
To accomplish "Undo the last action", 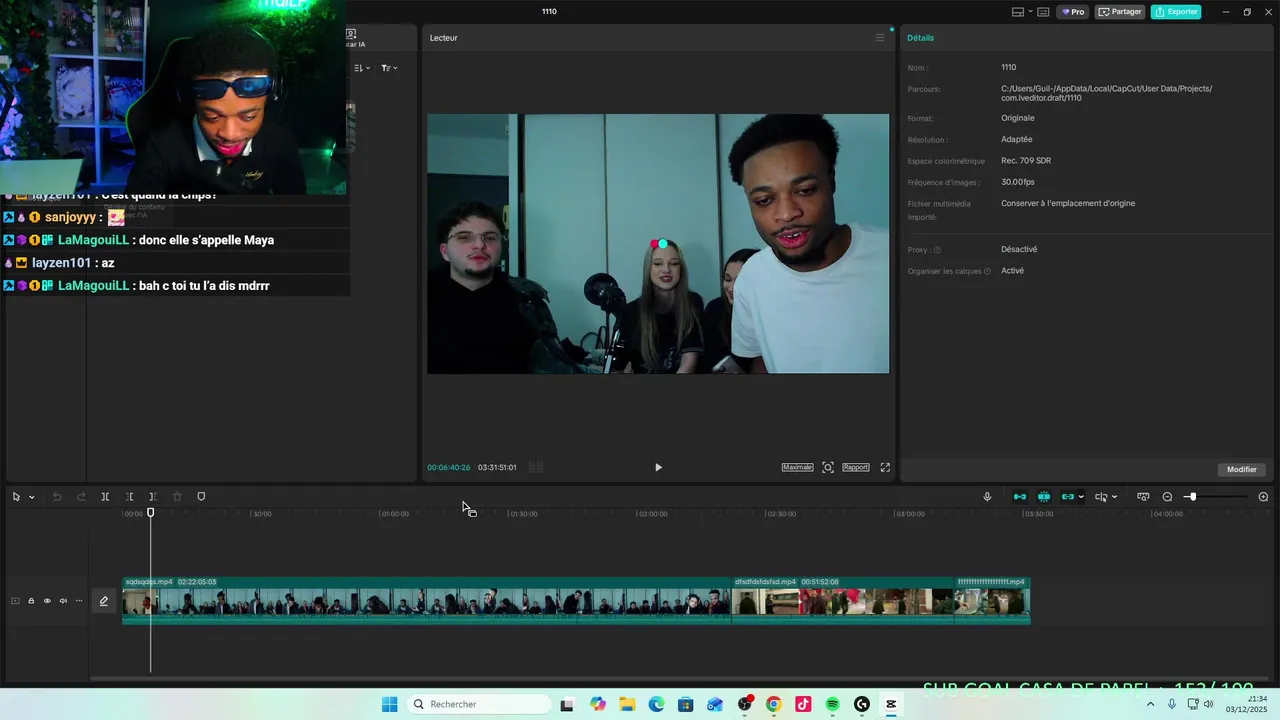I will click(x=57, y=497).
